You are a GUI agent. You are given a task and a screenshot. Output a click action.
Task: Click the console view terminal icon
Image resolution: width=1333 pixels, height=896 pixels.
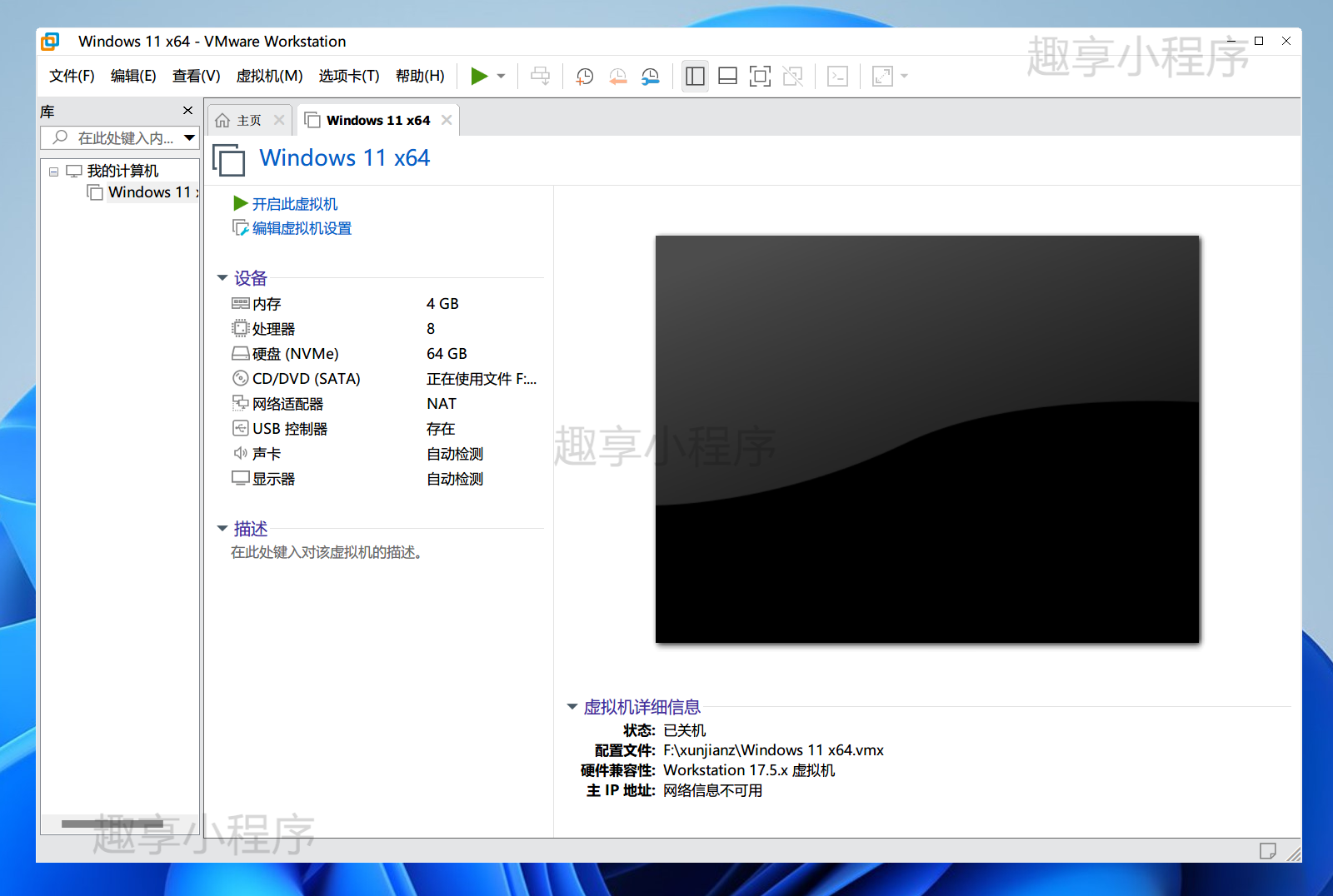tap(837, 77)
